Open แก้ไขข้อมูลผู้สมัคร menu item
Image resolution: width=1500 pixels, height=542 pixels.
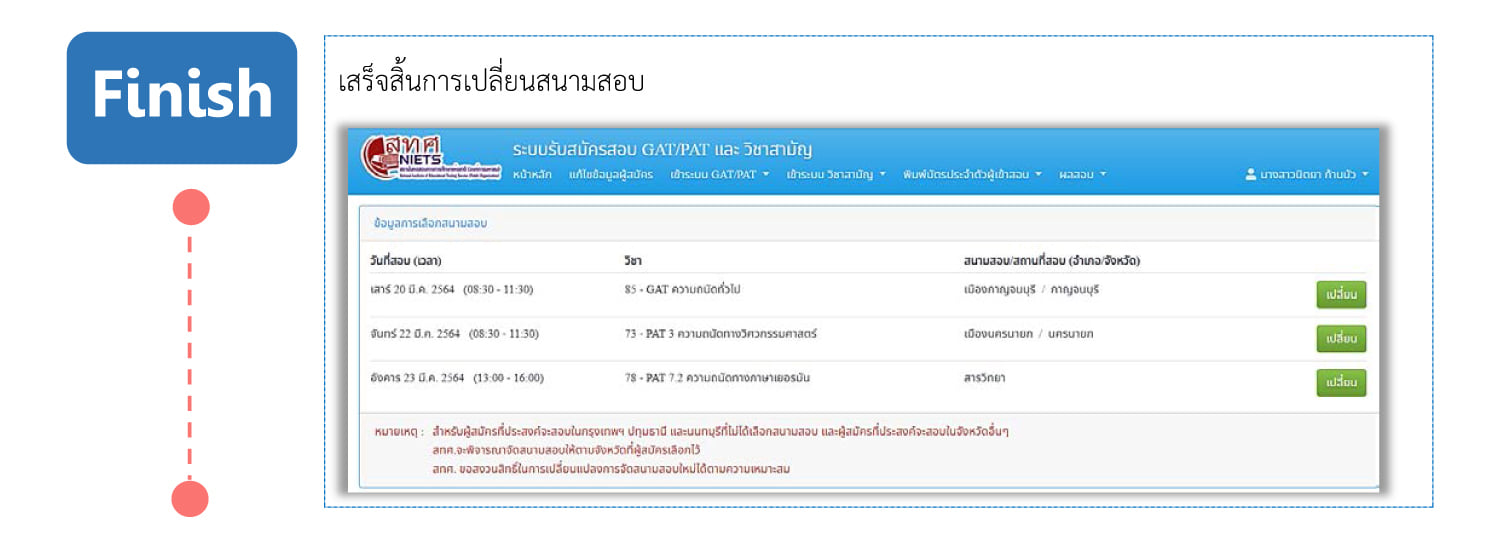click(x=611, y=174)
